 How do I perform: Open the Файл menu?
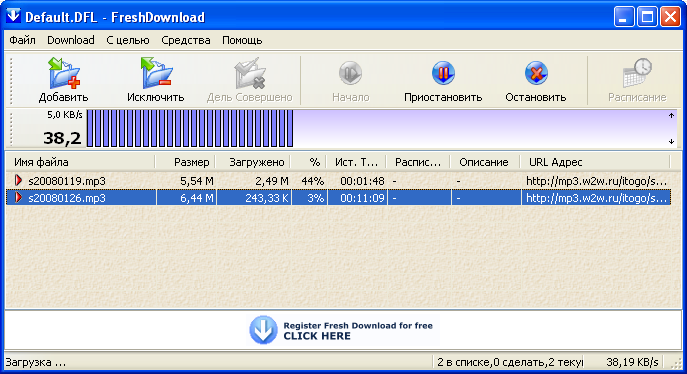(22, 40)
